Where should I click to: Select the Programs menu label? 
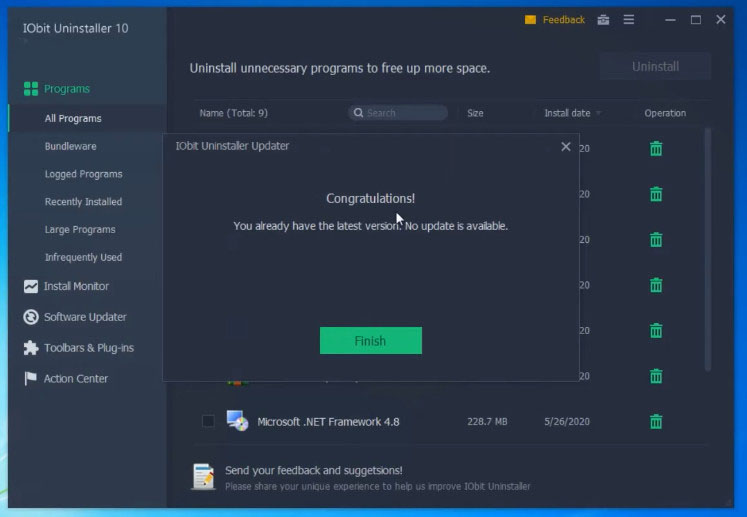click(67, 89)
